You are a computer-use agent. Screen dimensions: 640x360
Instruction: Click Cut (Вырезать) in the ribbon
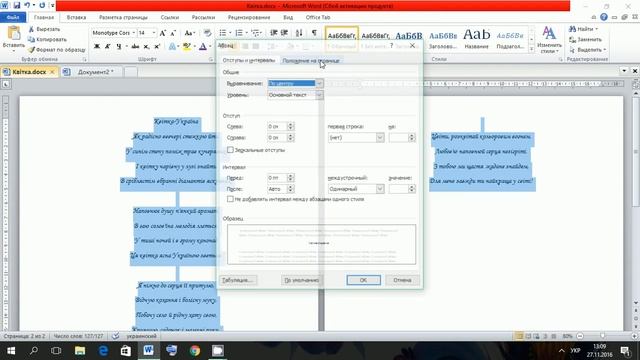pyautogui.click(x=44, y=29)
